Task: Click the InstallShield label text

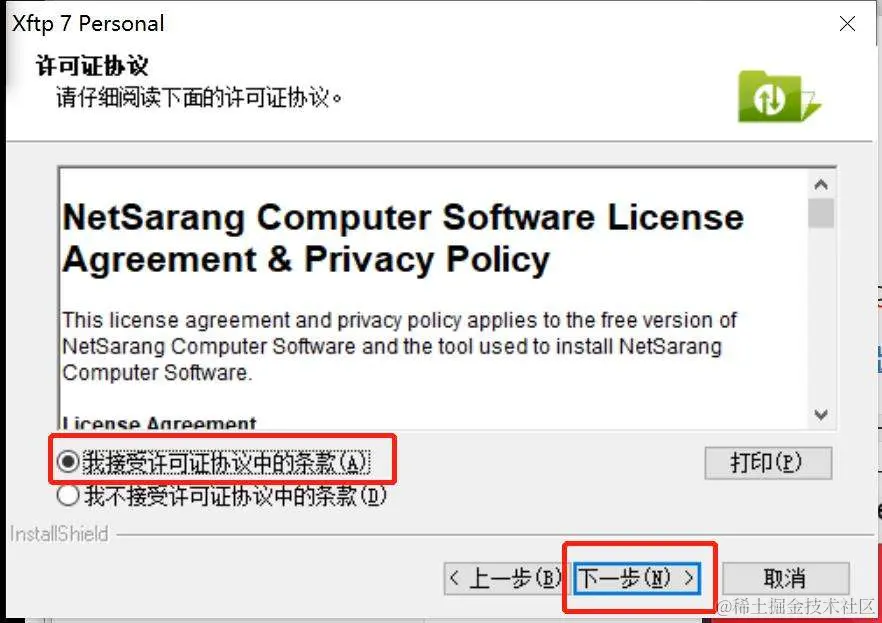Action: [59, 534]
